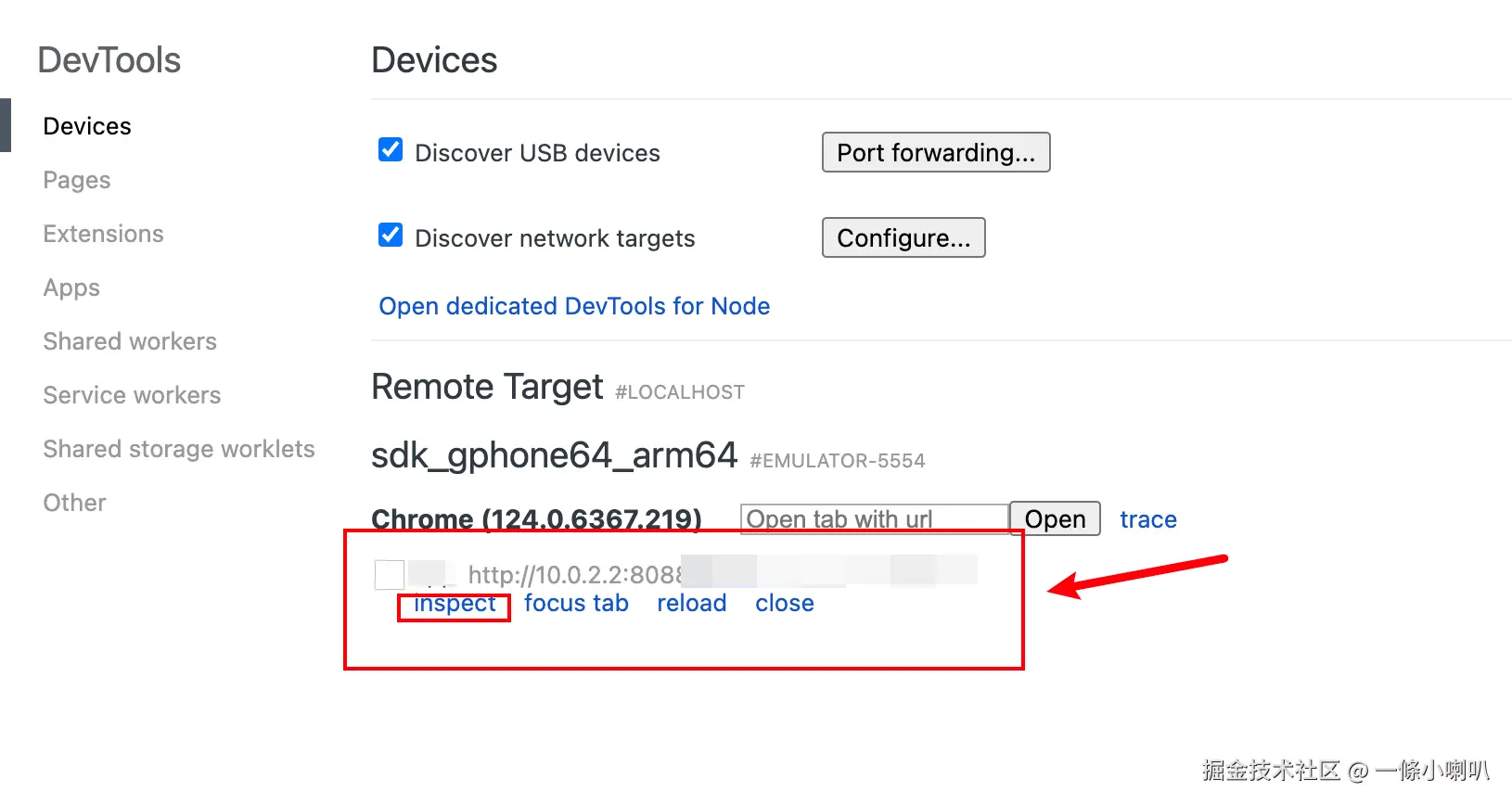
Task: Go to Pages section in sidebar
Action: click(77, 180)
